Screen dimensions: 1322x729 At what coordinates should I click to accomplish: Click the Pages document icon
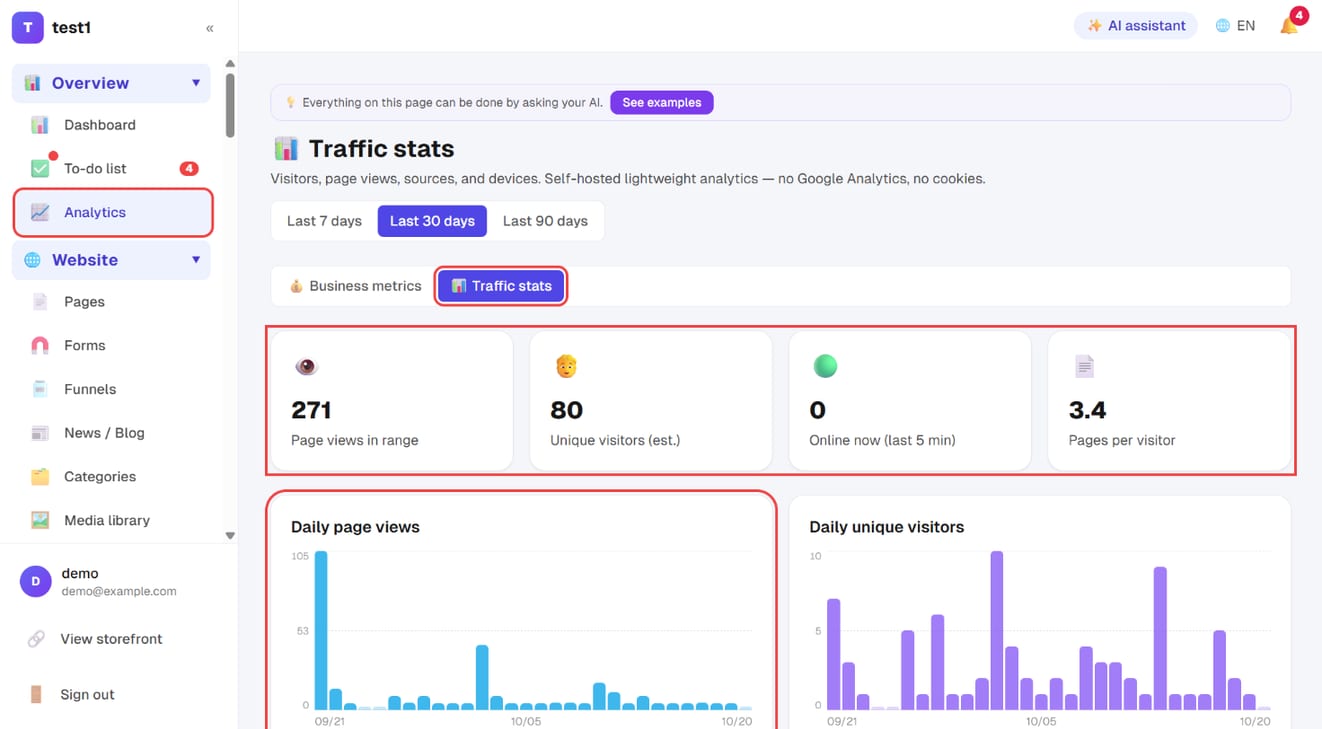coord(40,302)
